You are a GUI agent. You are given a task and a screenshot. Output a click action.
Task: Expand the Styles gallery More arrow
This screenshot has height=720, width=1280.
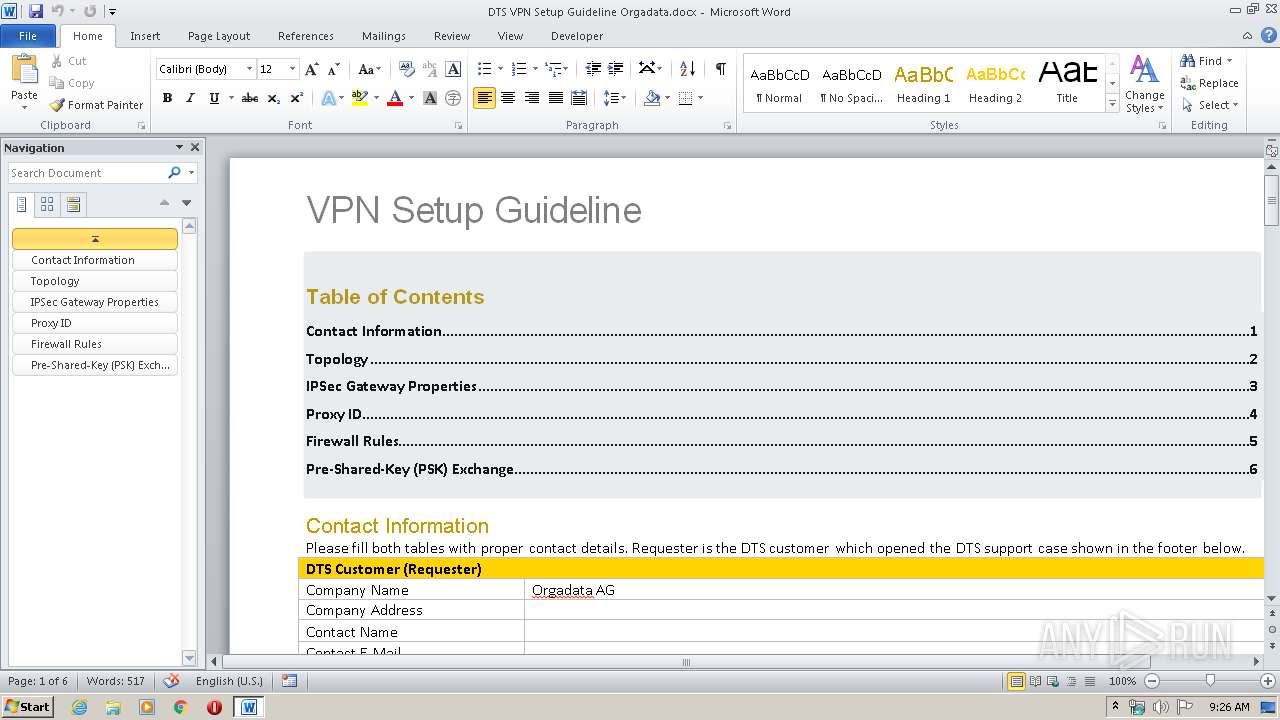[1113, 104]
